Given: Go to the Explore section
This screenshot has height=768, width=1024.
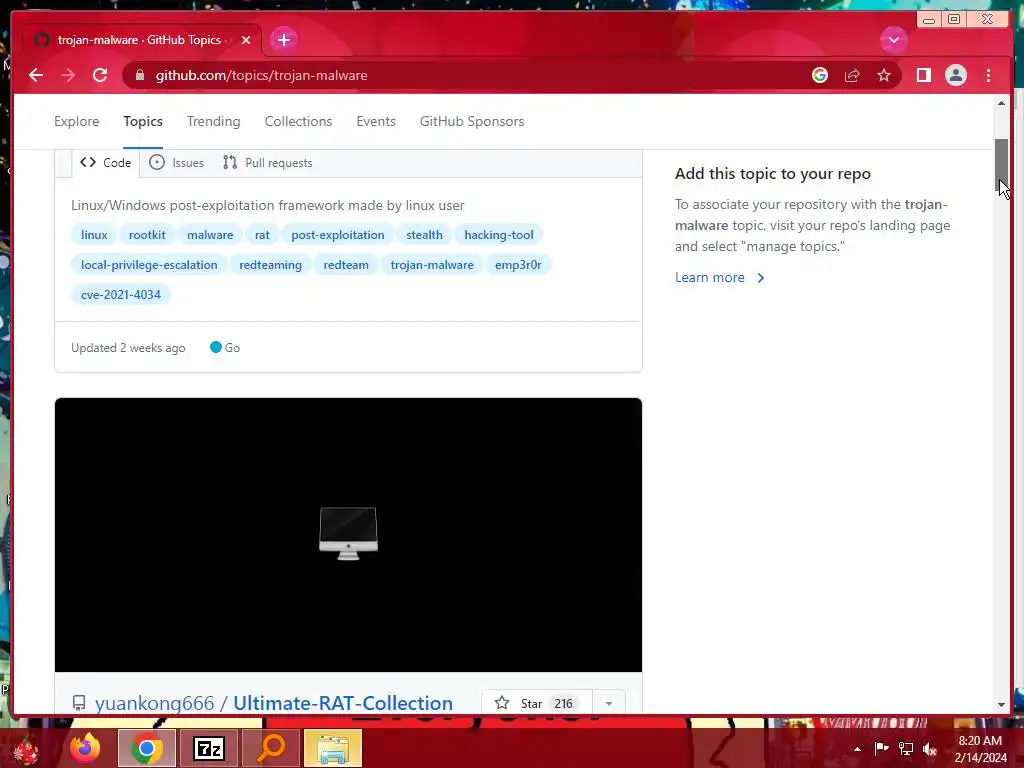Looking at the screenshot, I should click(76, 121).
